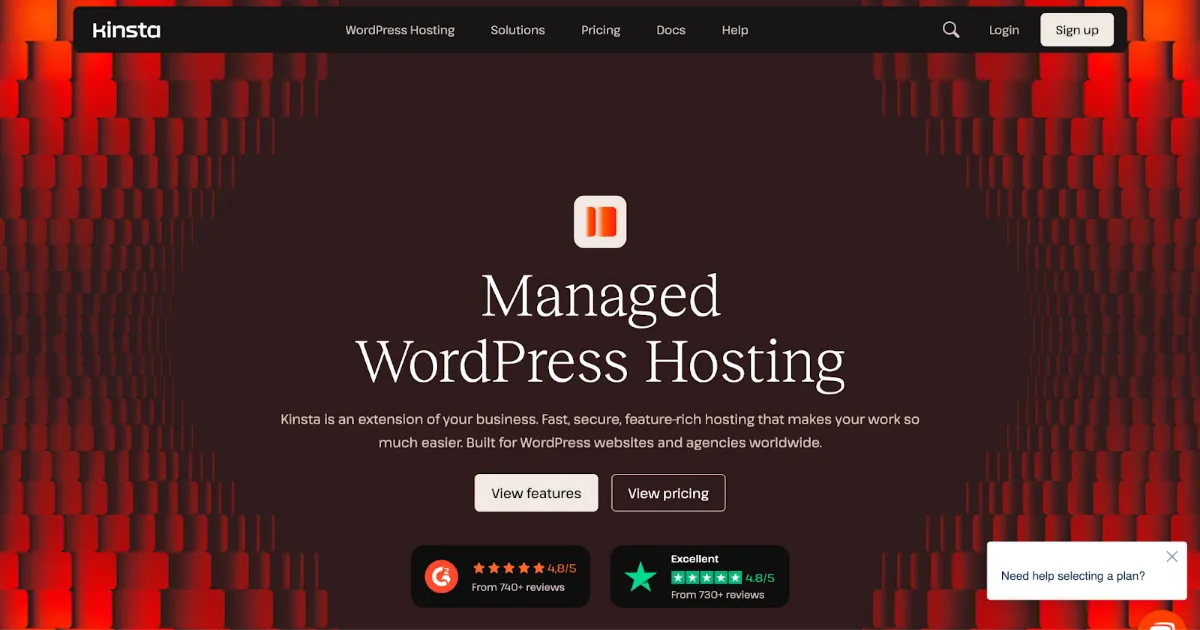Click the 'Need help selecting a plan?' message

pyautogui.click(x=1073, y=576)
